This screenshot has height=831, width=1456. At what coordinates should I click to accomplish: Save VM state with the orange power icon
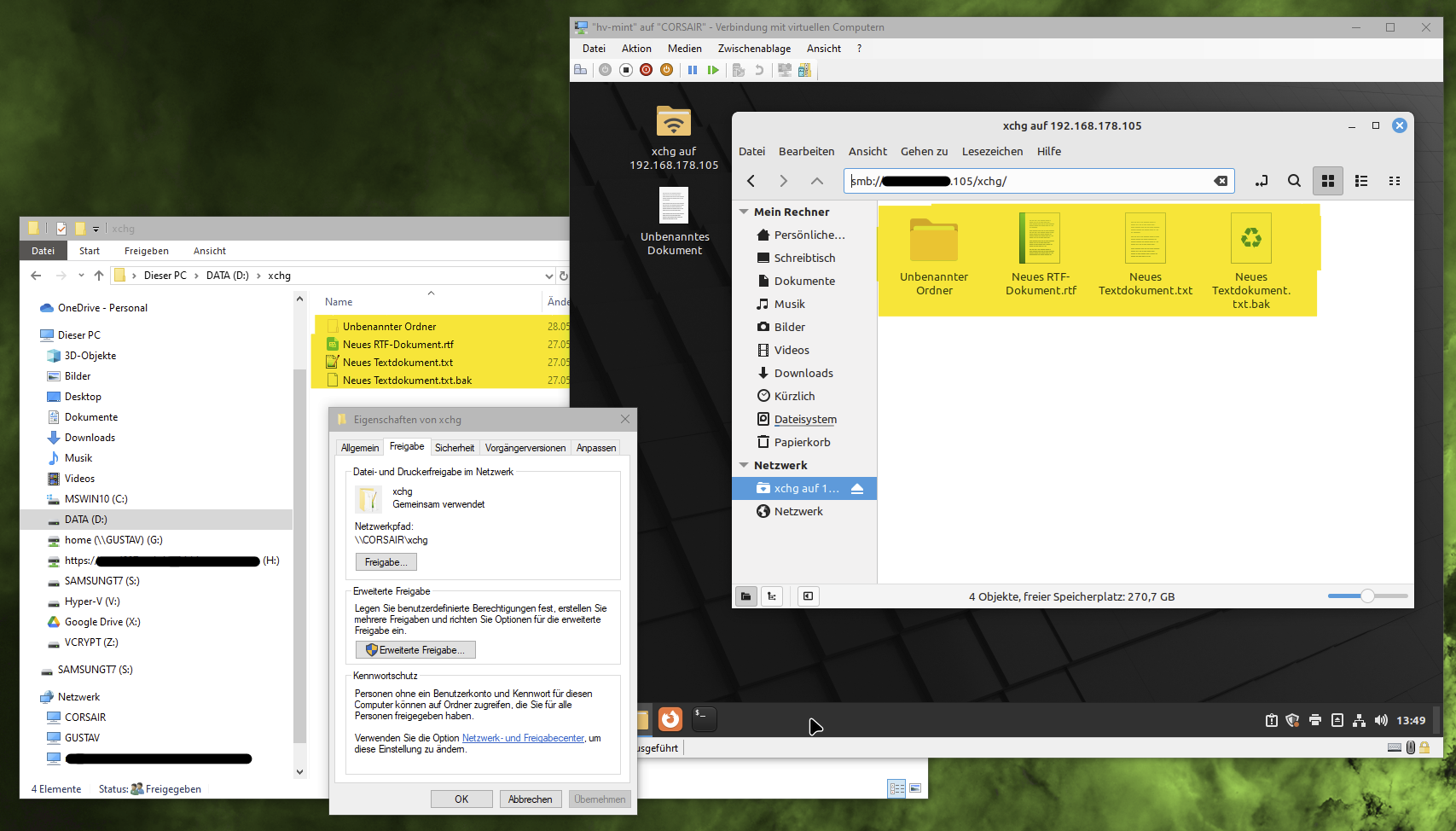click(667, 70)
